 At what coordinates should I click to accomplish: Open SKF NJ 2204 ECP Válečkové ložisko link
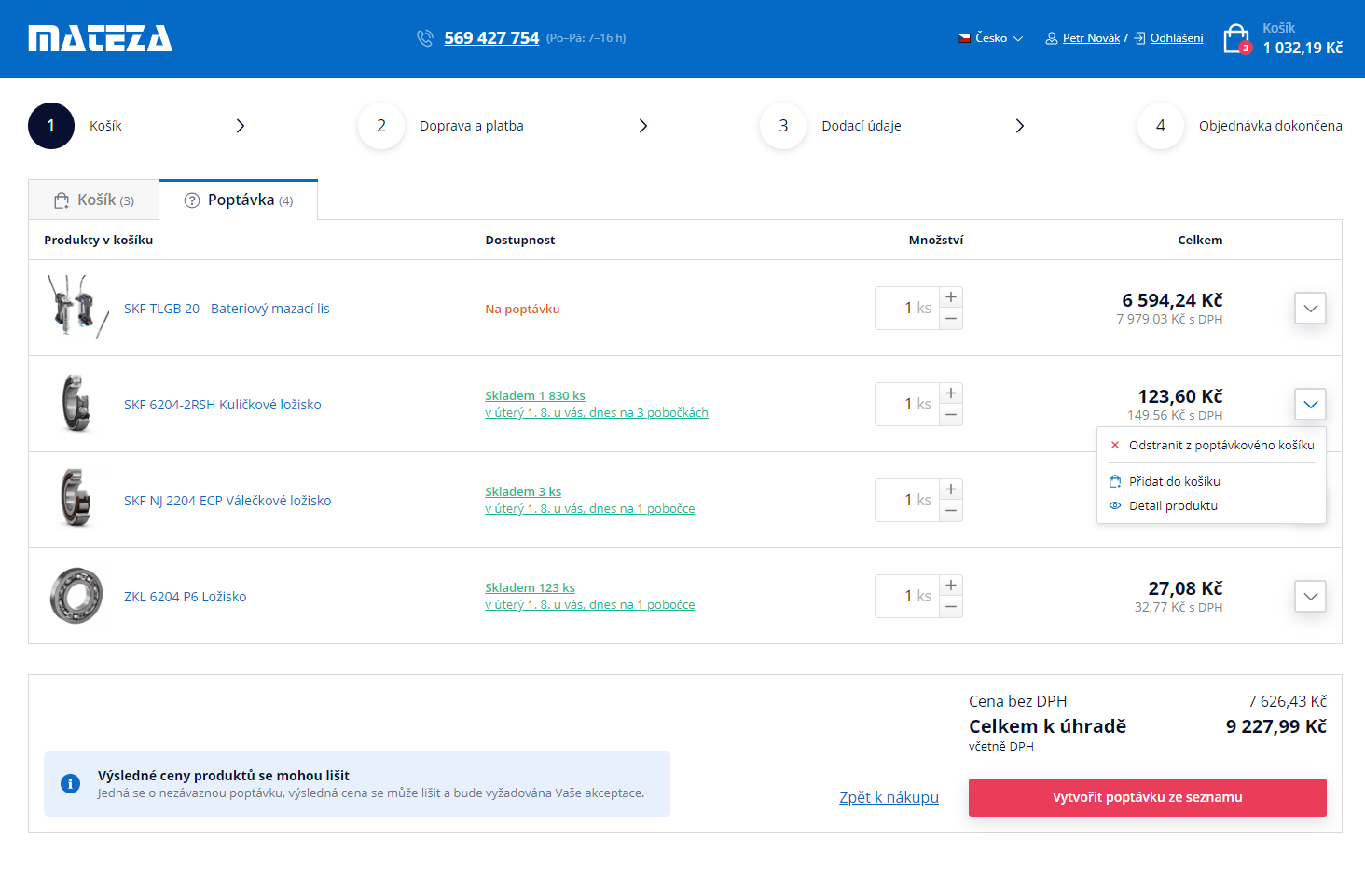click(227, 501)
